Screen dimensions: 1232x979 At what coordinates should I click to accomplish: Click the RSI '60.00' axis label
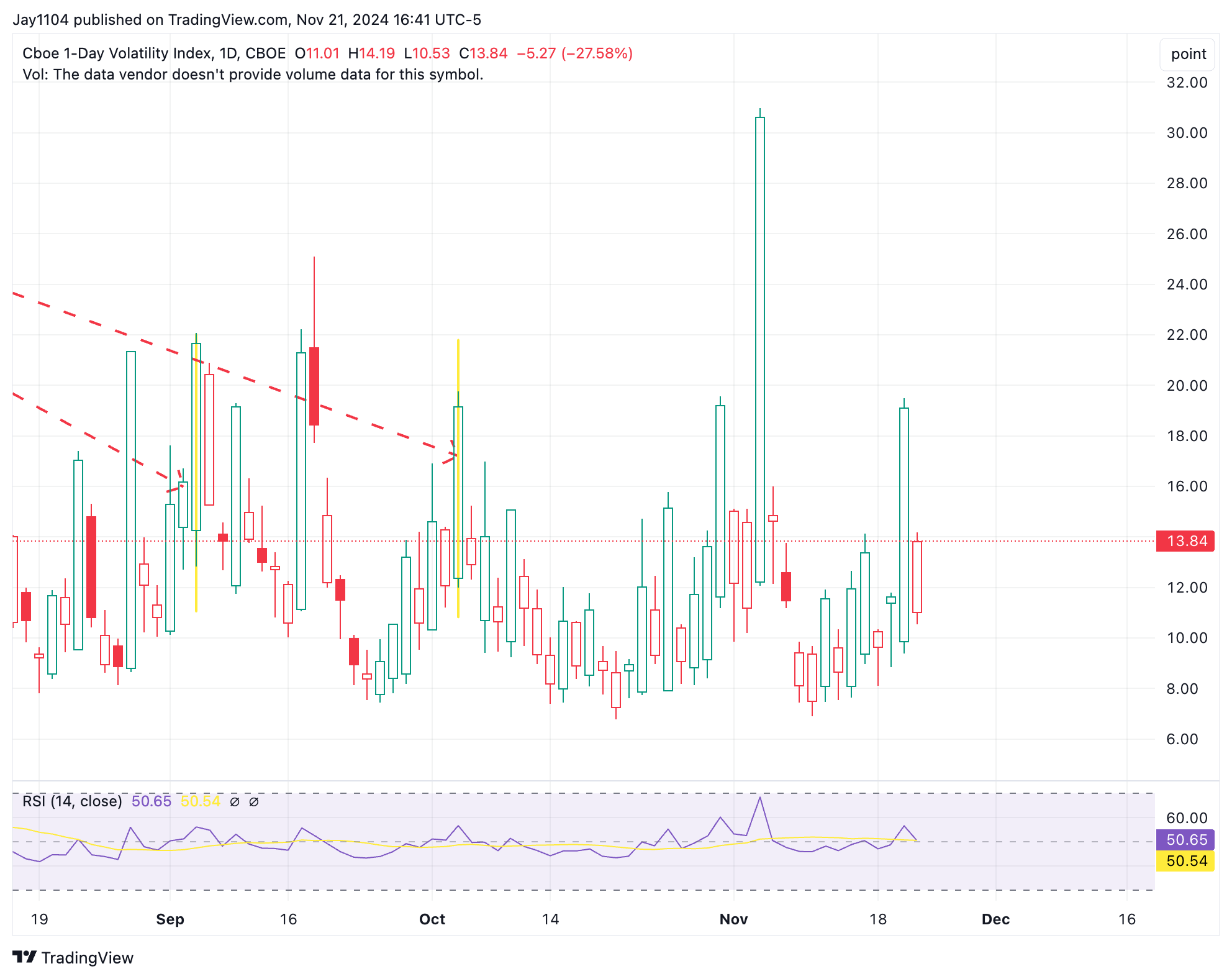point(1187,818)
